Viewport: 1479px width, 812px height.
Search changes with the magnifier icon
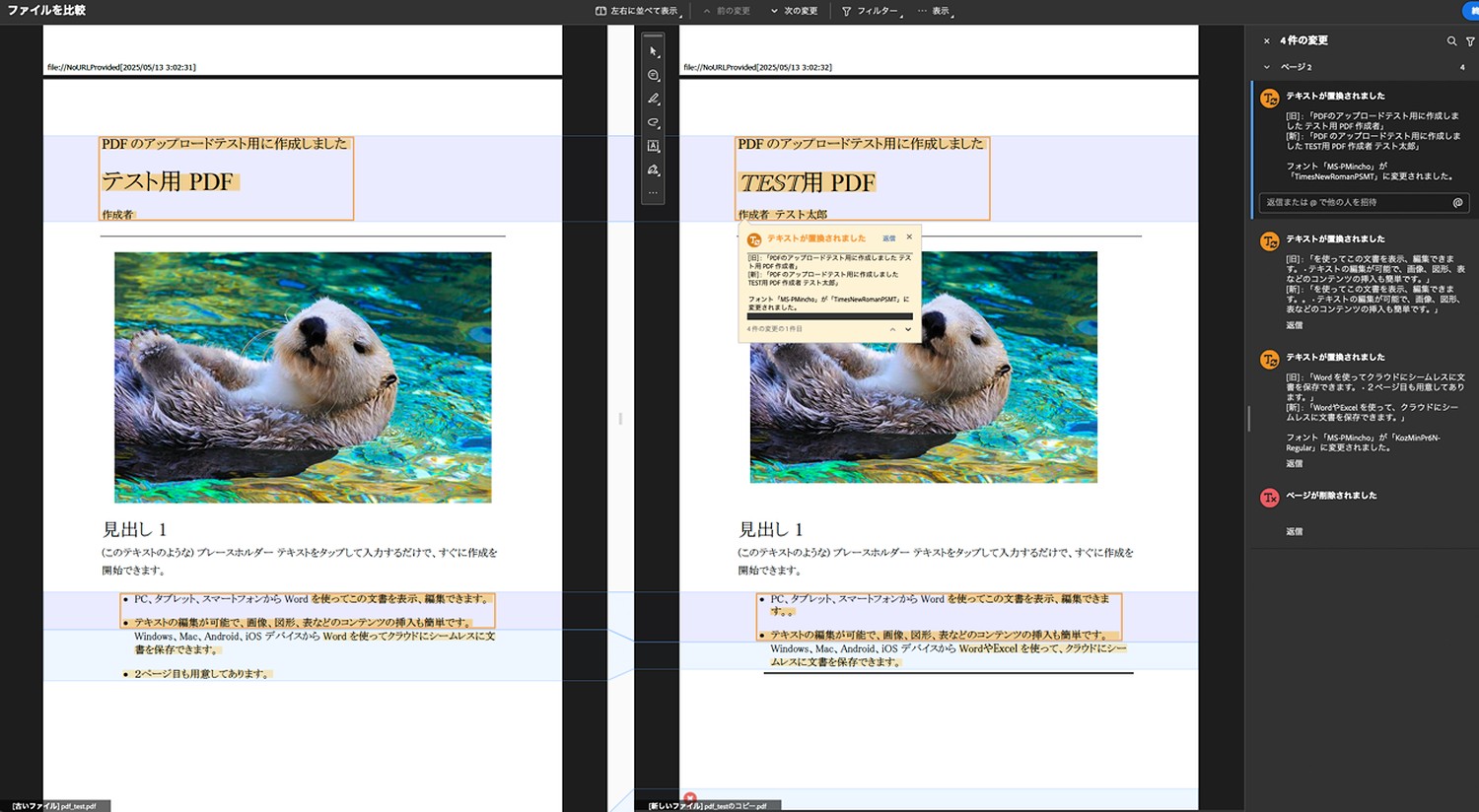coord(1451,41)
